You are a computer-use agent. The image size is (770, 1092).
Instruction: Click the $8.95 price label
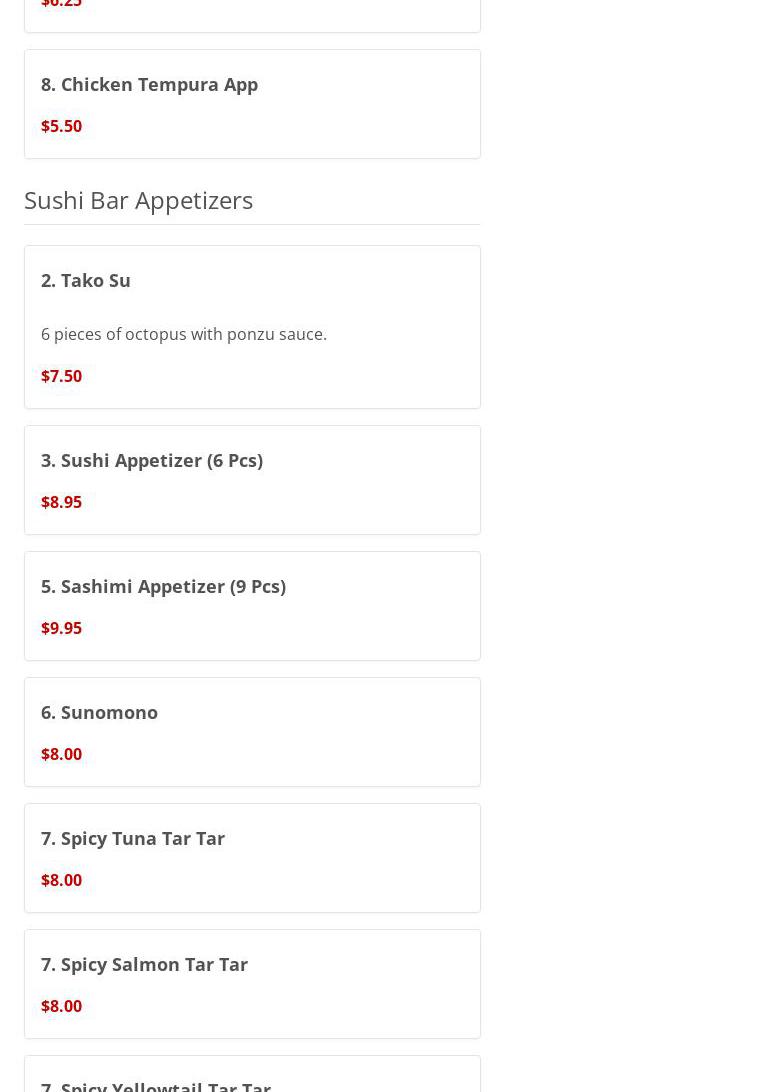(x=61, y=502)
